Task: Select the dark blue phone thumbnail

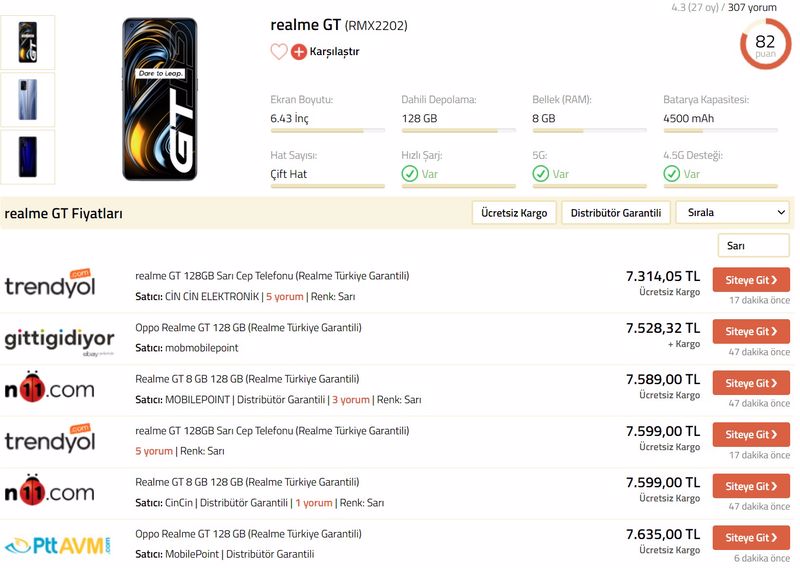Action: [x=28, y=157]
